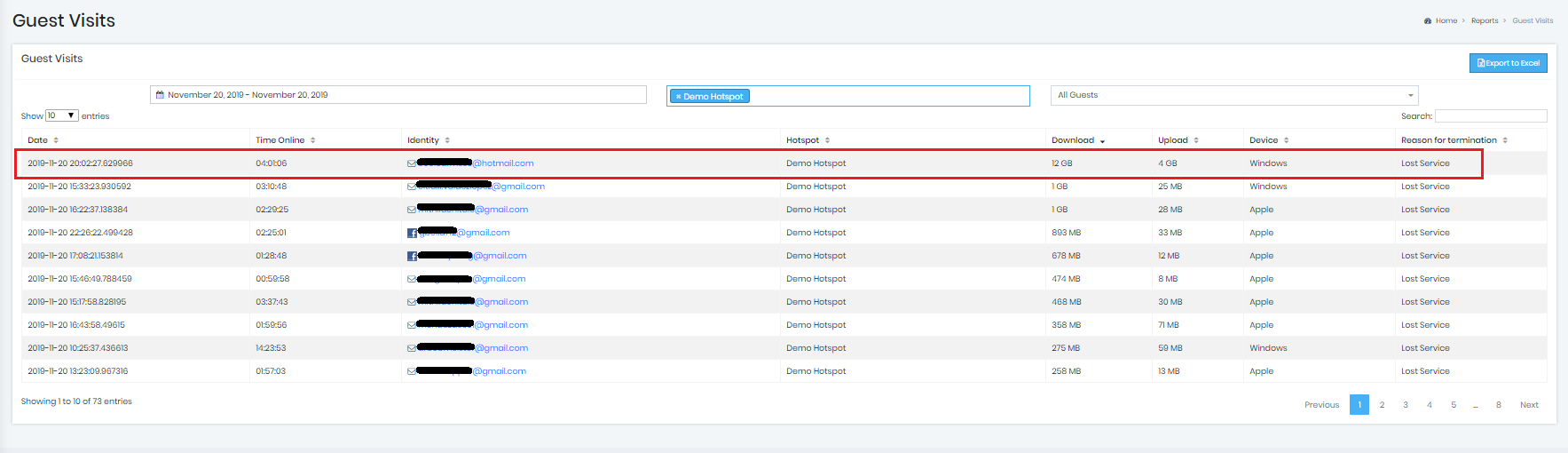Image resolution: width=1568 pixels, height=453 pixels.
Task: Sort by Device column sort icon
Action: 1286,140
